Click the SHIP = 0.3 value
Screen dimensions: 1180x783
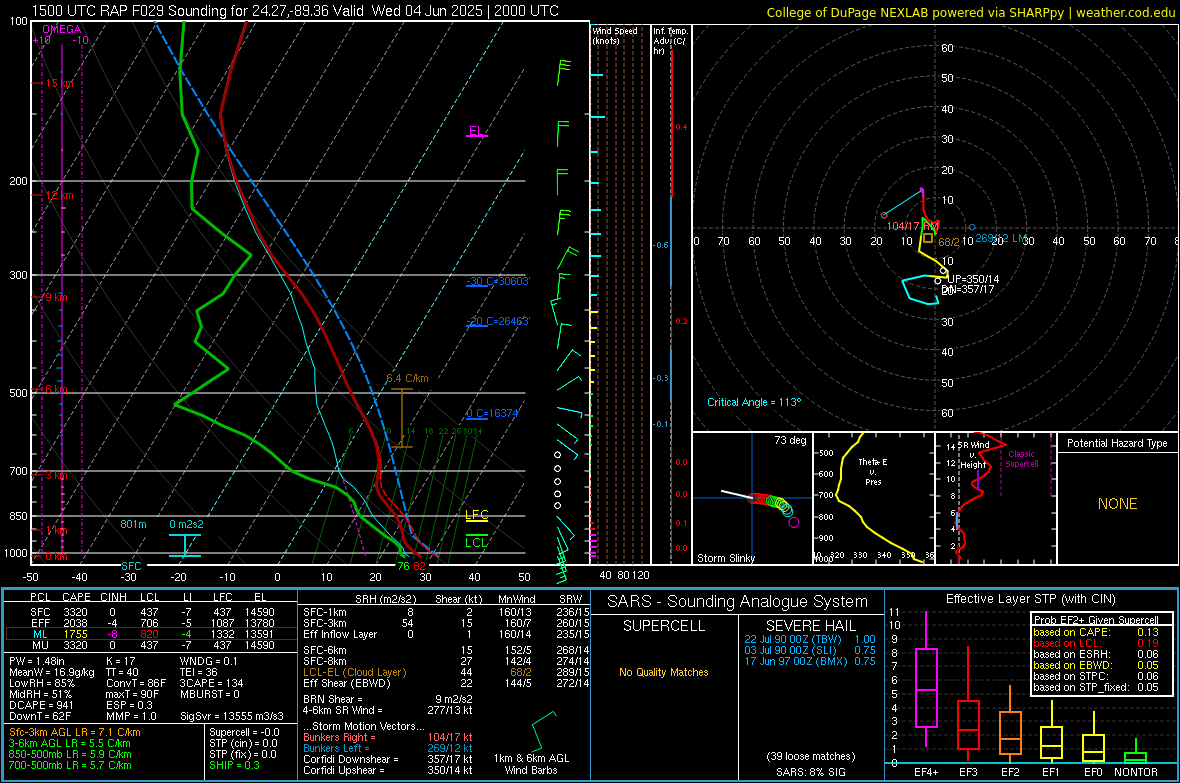click(234, 765)
